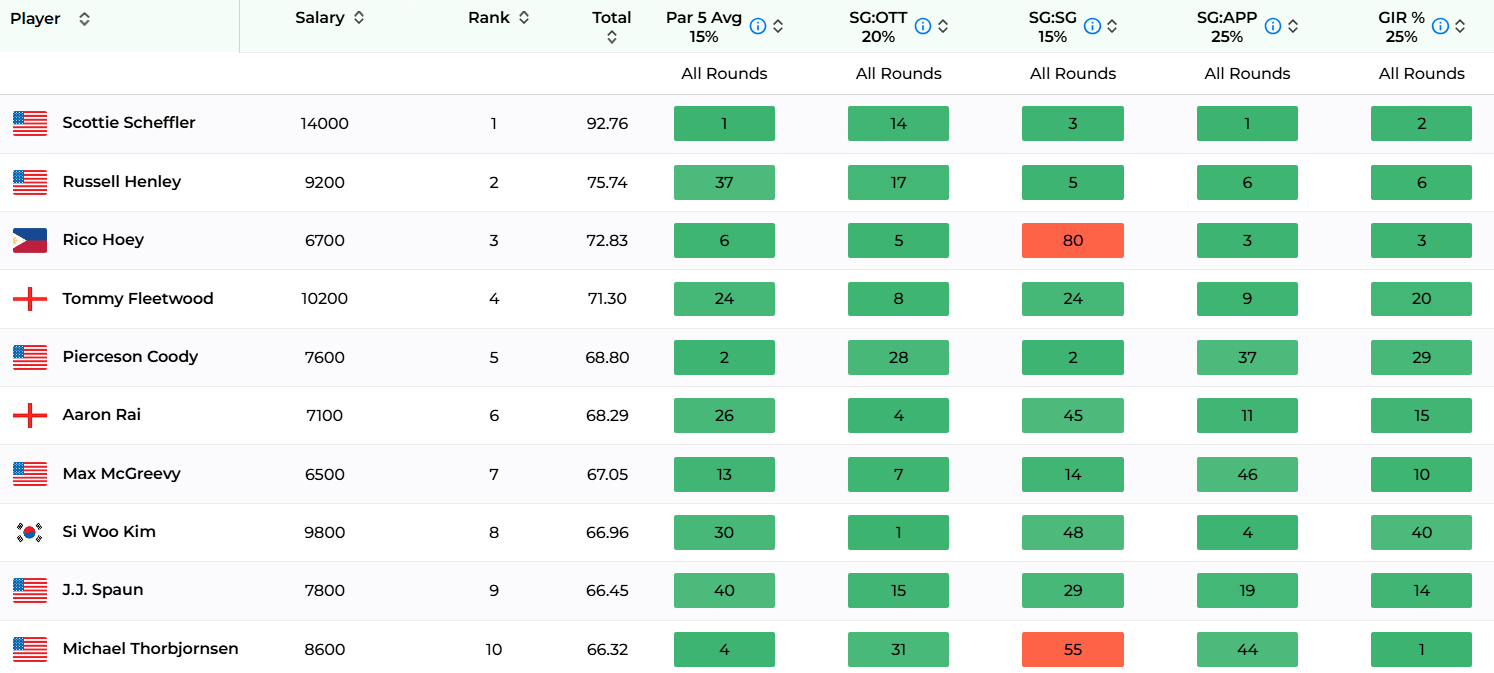The width and height of the screenshot is (1494, 673).
Task: Click the SG:APP info icon
Action: [x=1273, y=26]
